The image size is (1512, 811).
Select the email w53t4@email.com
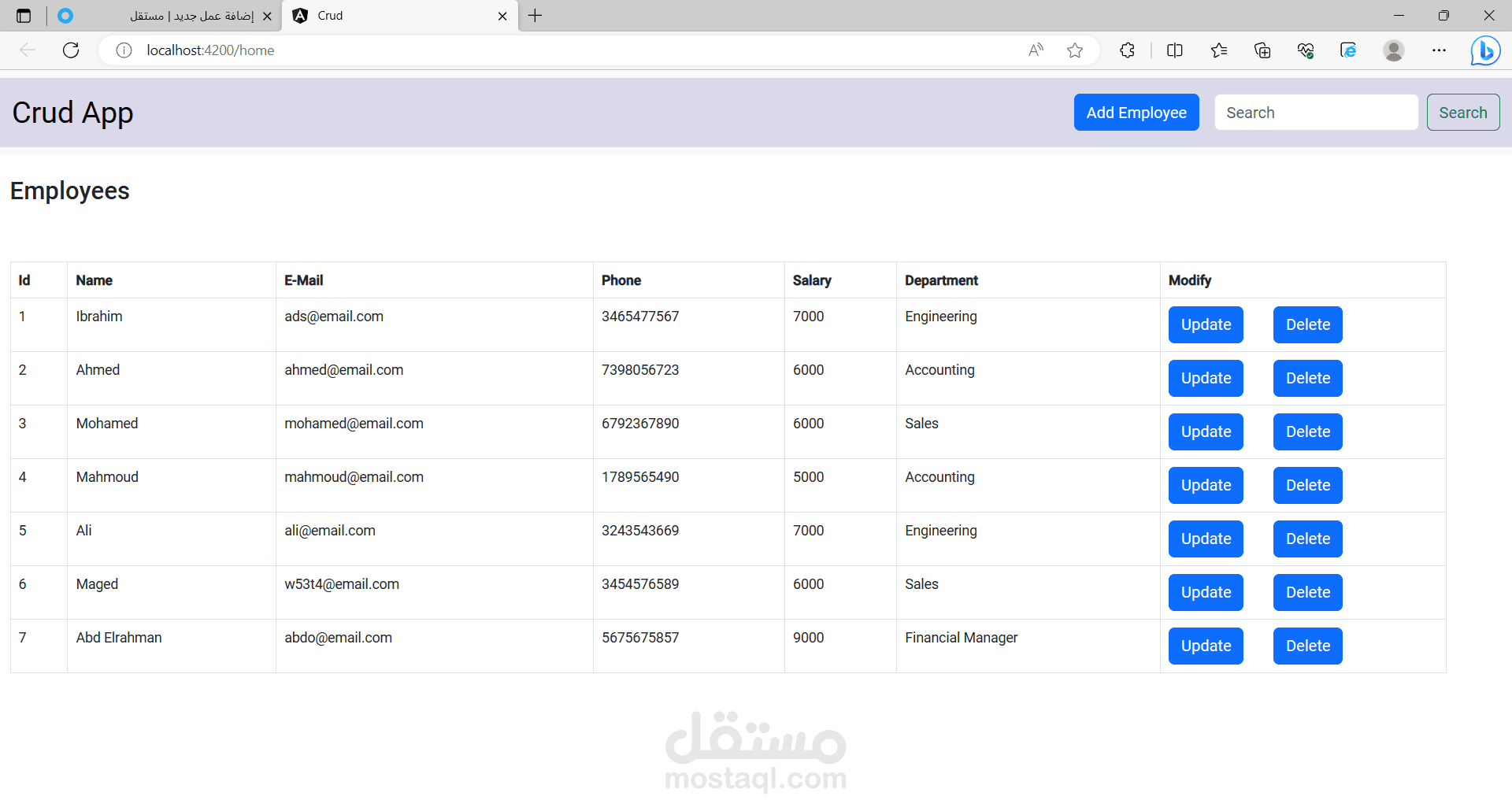coord(342,584)
